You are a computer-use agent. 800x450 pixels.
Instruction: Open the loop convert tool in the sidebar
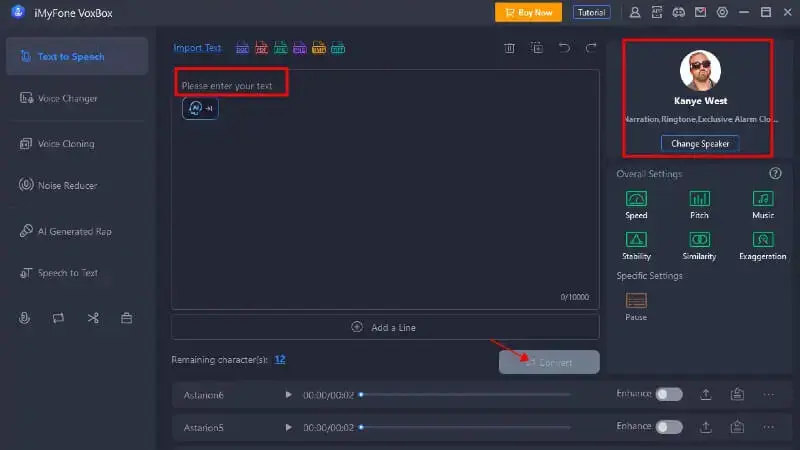[x=58, y=318]
